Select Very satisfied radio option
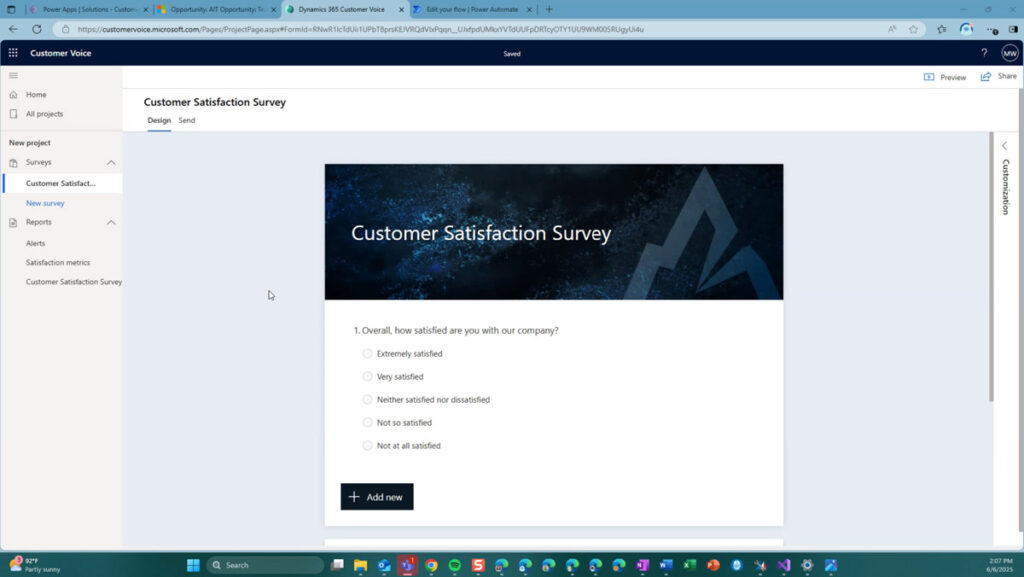This screenshot has height=577, width=1024. pyautogui.click(x=367, y=377)
